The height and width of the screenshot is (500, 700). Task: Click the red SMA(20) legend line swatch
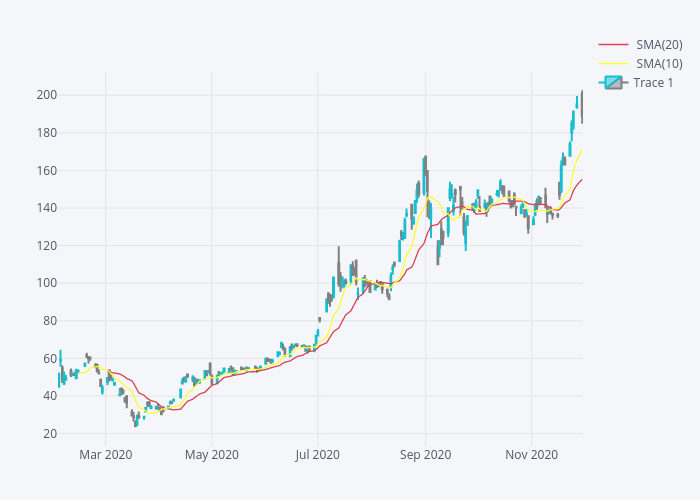point(613,45)
